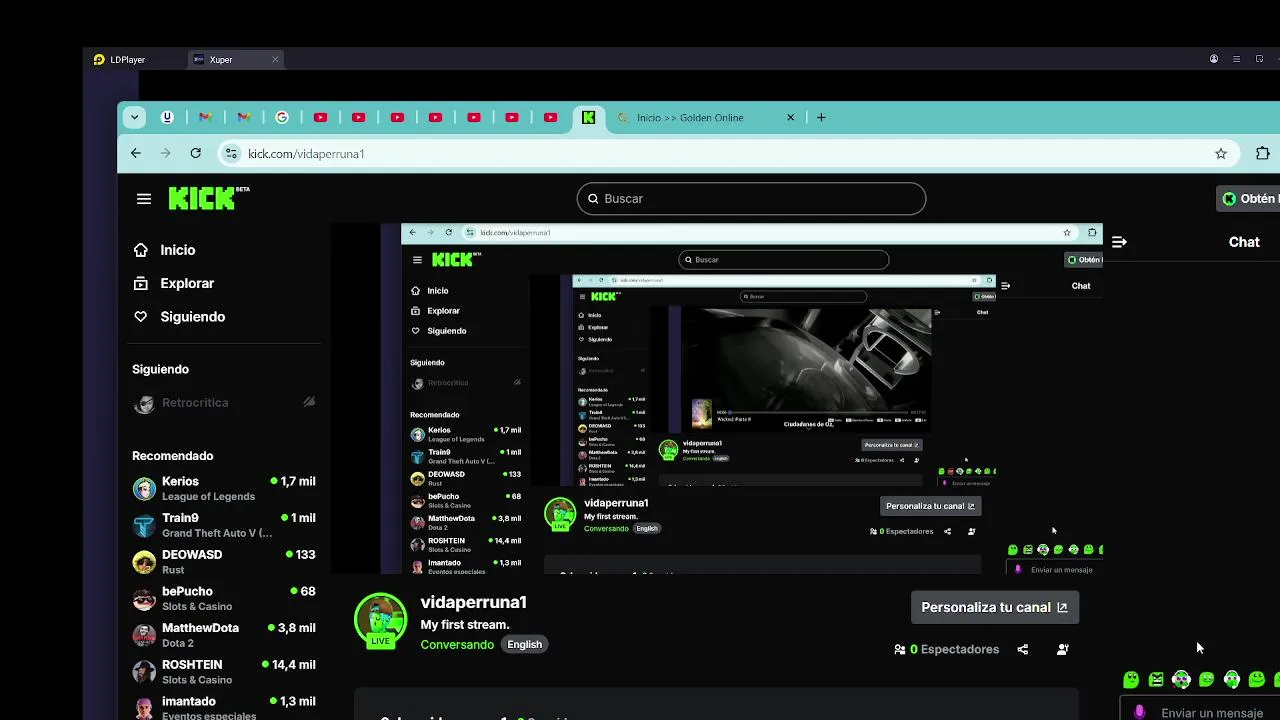Open the Siguiendo heart item in the sidebar
Image resolution: width=1280 pixels, height=720 pixels.
pyautogui.click(x=192, y=316)
